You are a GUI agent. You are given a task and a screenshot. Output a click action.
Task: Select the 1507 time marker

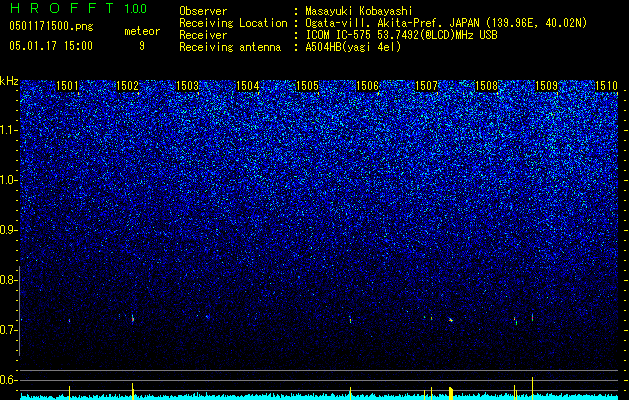(x=426, y=86)
